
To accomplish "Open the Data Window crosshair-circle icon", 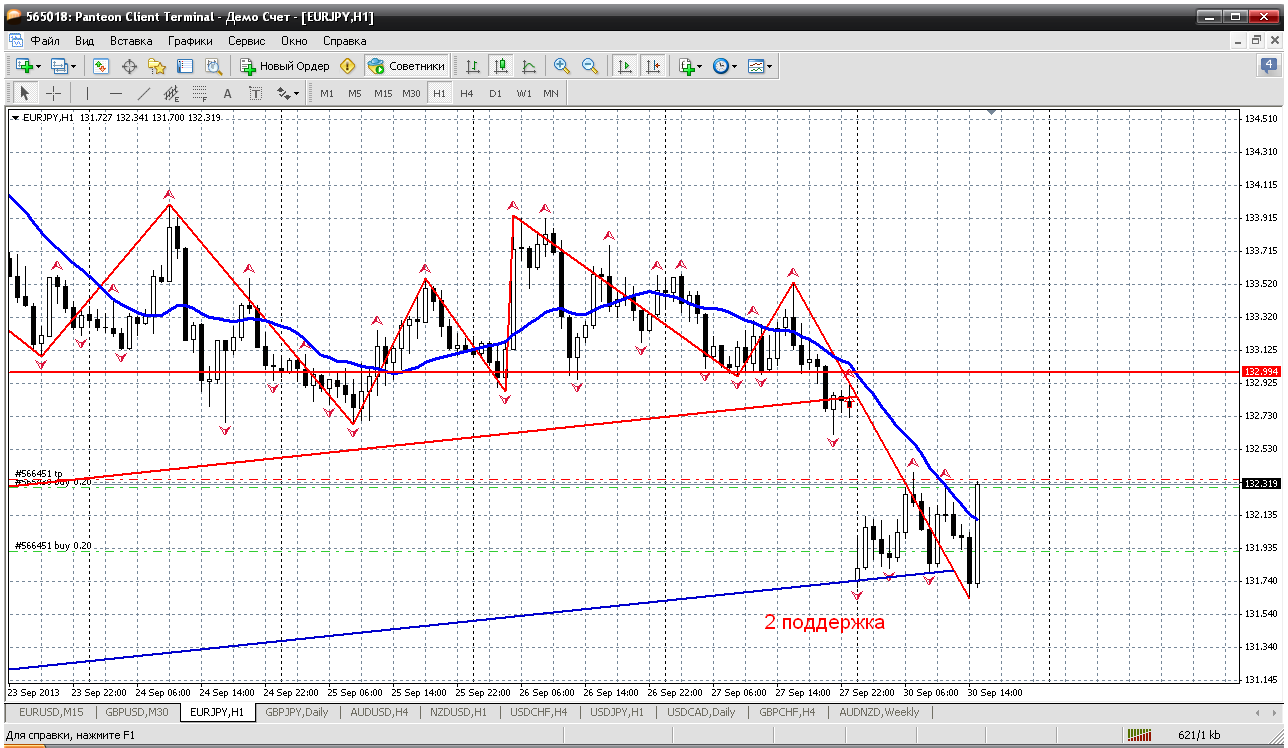I will [x=129, y=66].
